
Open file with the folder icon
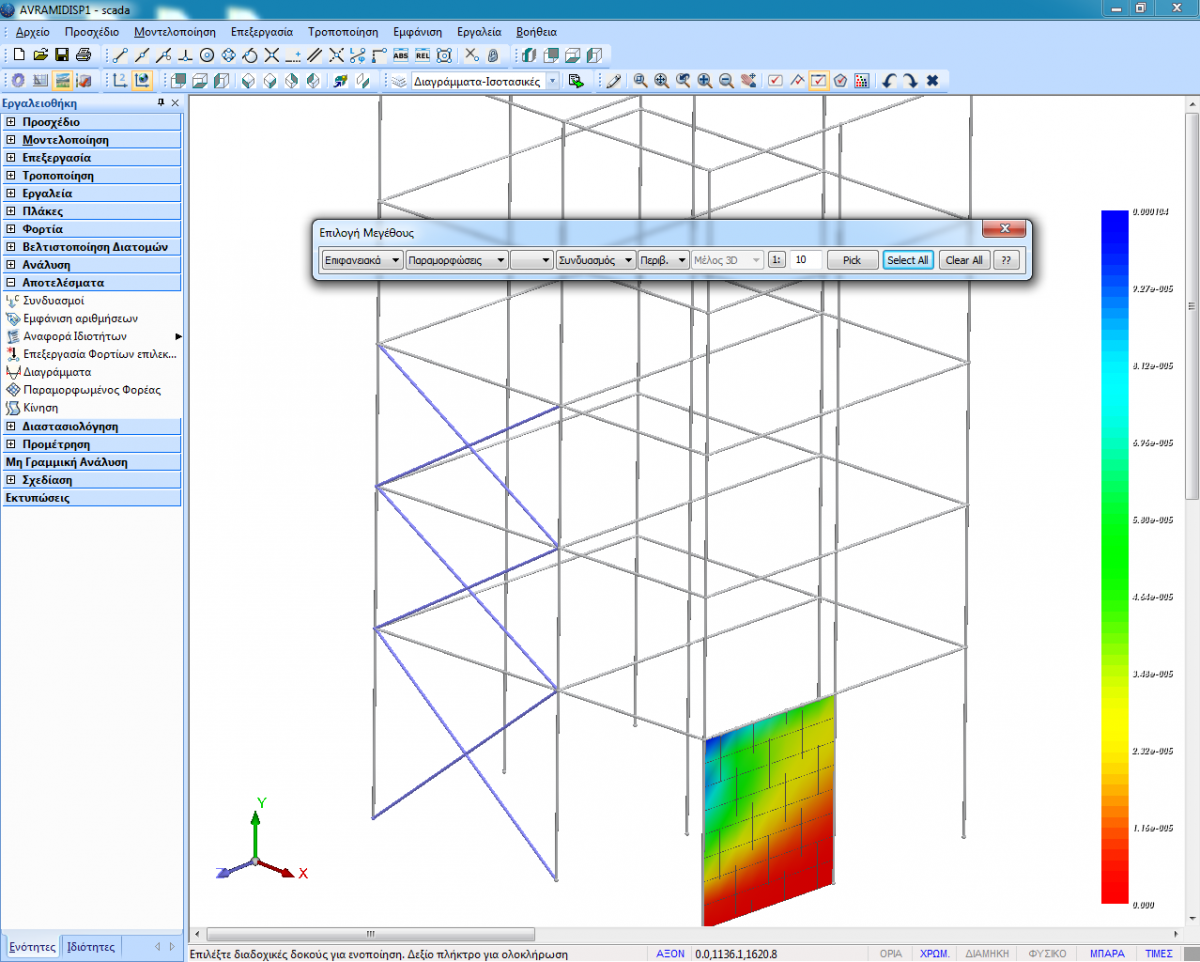coord(41,55)
